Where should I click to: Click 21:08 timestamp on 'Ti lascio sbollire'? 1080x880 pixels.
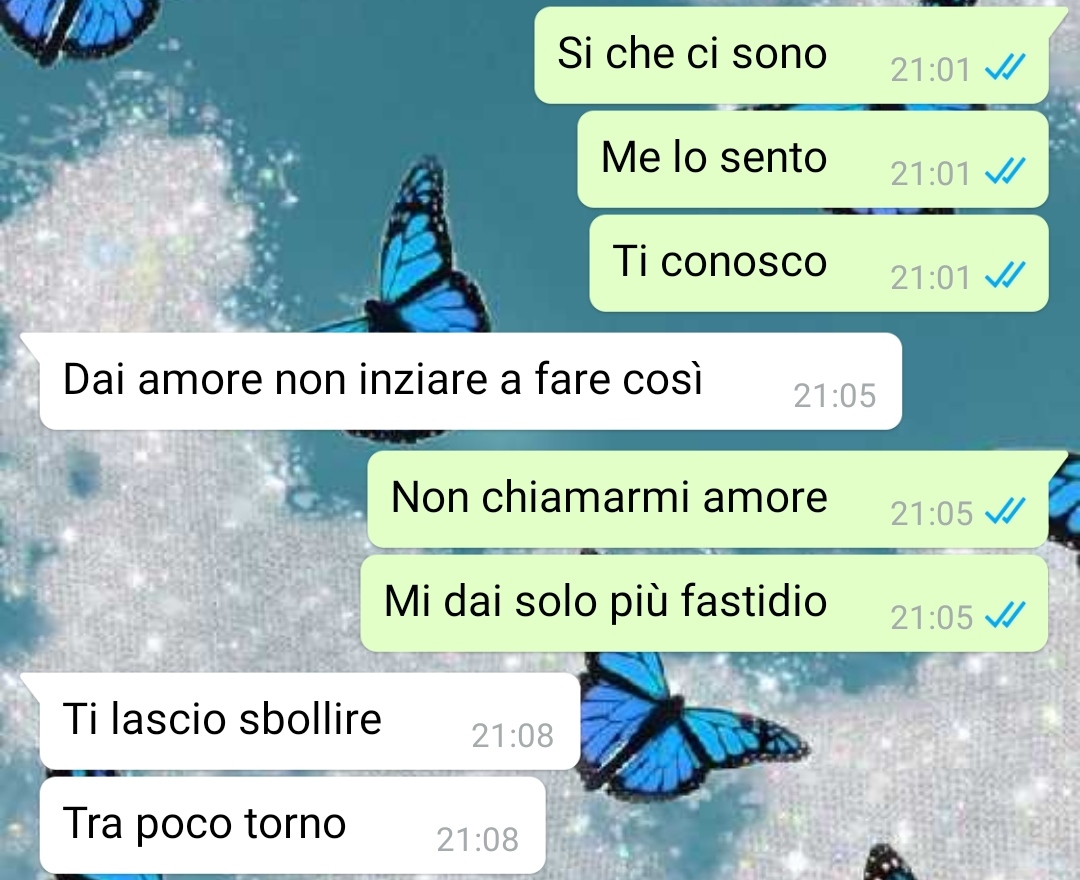tap(512, 736)
